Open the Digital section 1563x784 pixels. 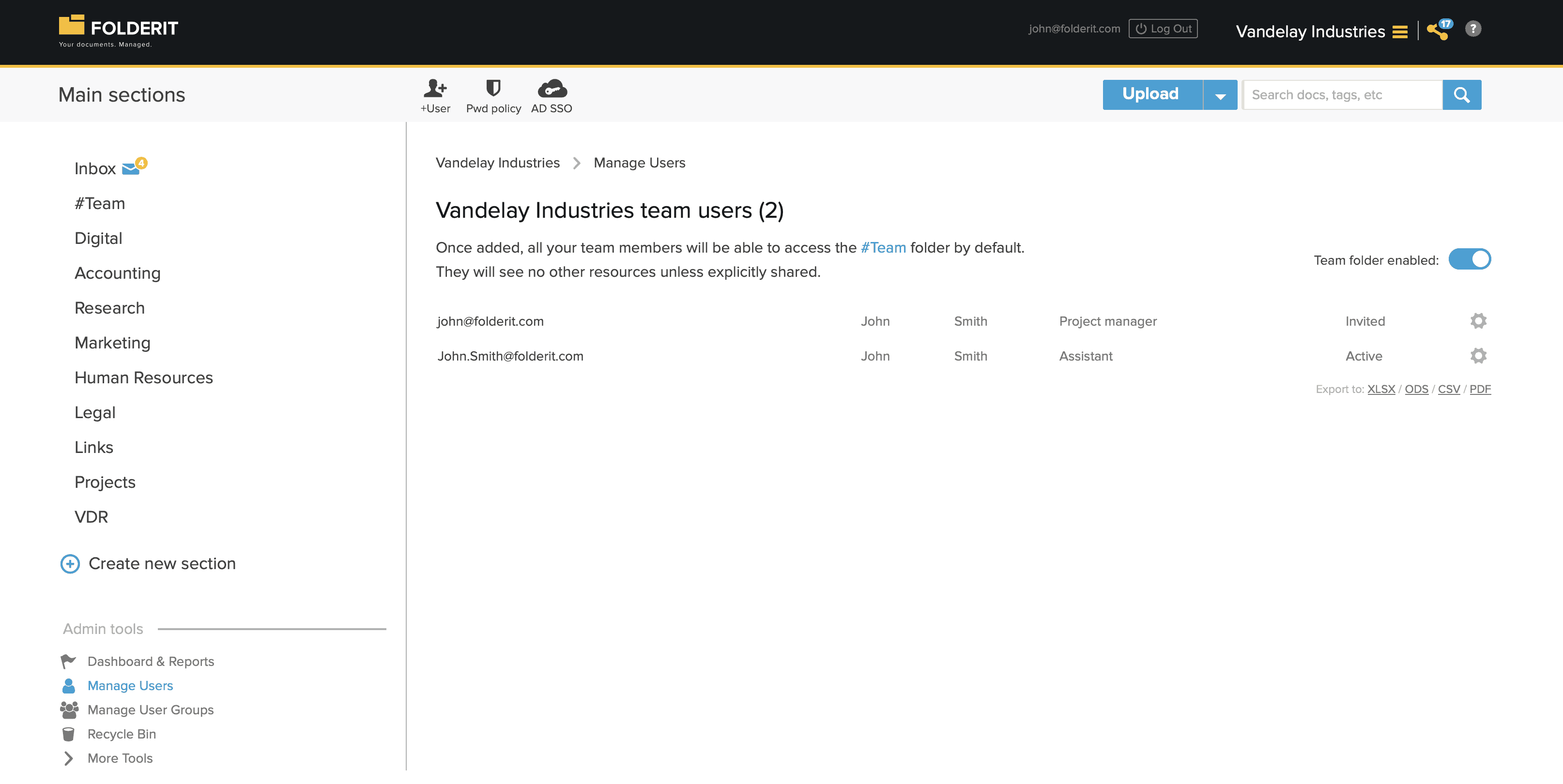pyautogui.click(x=98, y=238)
